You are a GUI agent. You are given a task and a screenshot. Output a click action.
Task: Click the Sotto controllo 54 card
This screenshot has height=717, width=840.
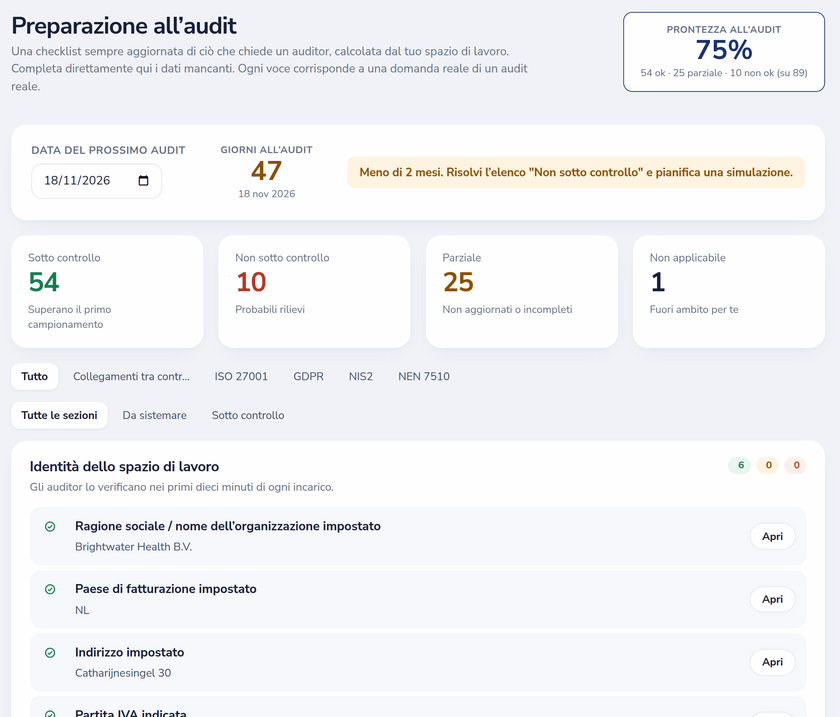coord(107,292)
